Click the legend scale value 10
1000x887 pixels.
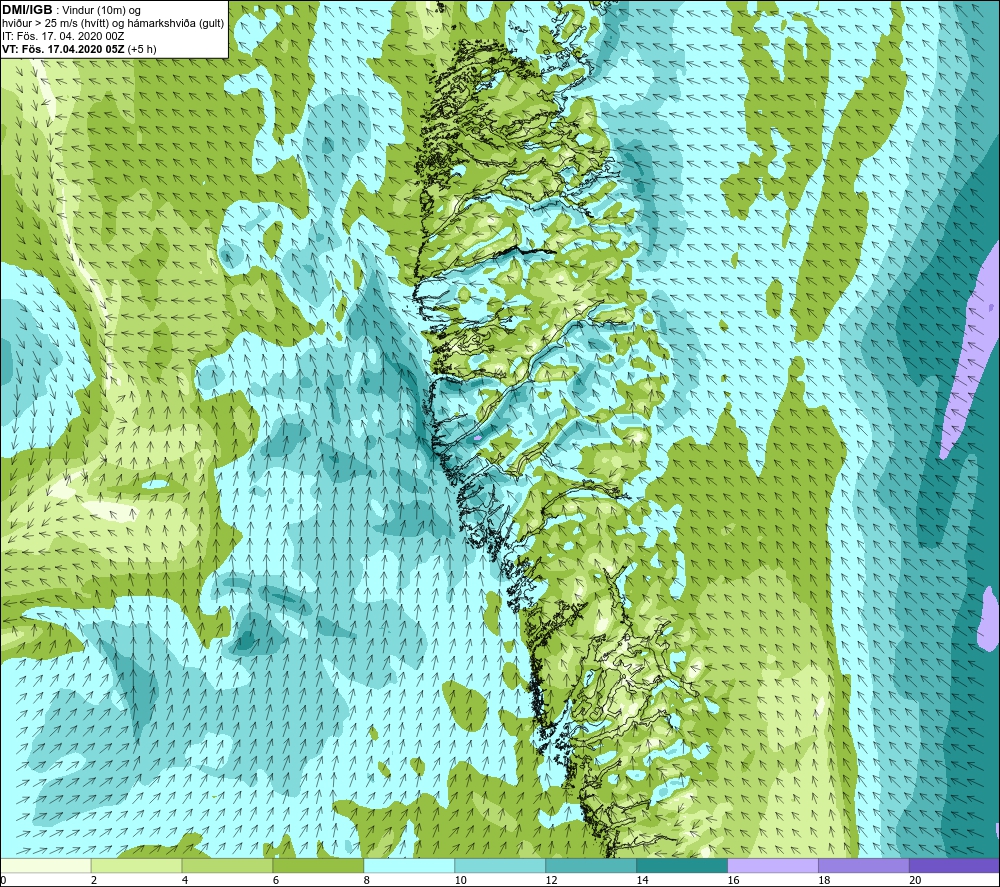(460, 880)
